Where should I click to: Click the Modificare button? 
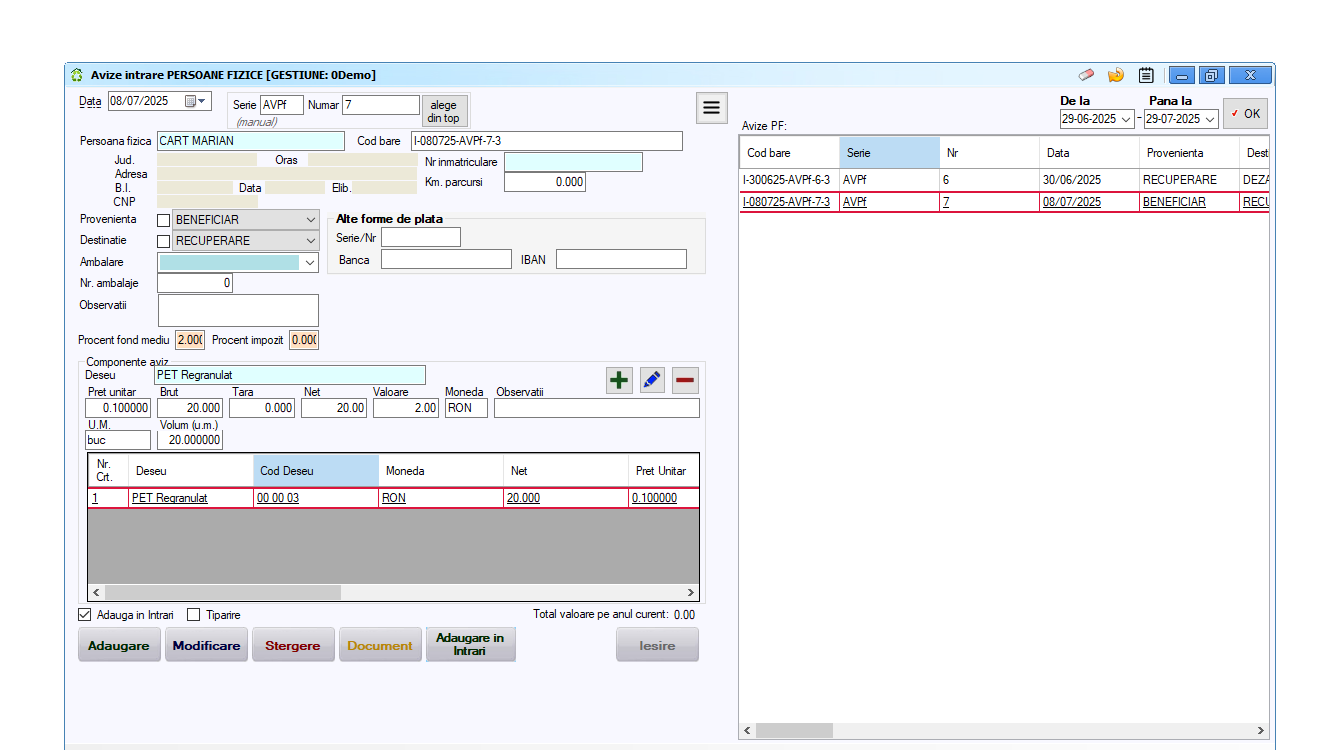pyautogui.click(x=206, y=646)
